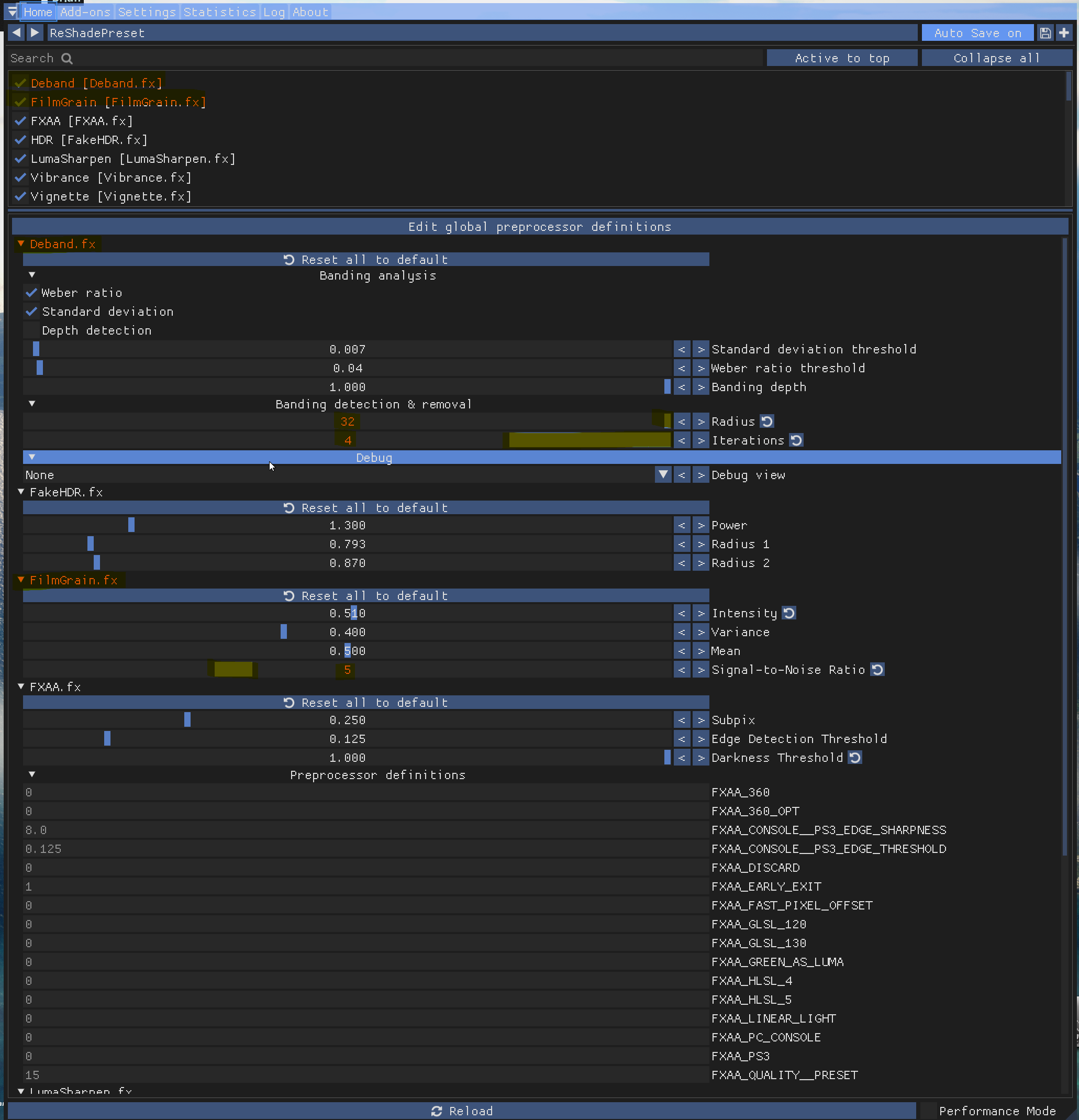1079x1120 pixels.
Task: Open the Log tab
Action: coord(274,12)
